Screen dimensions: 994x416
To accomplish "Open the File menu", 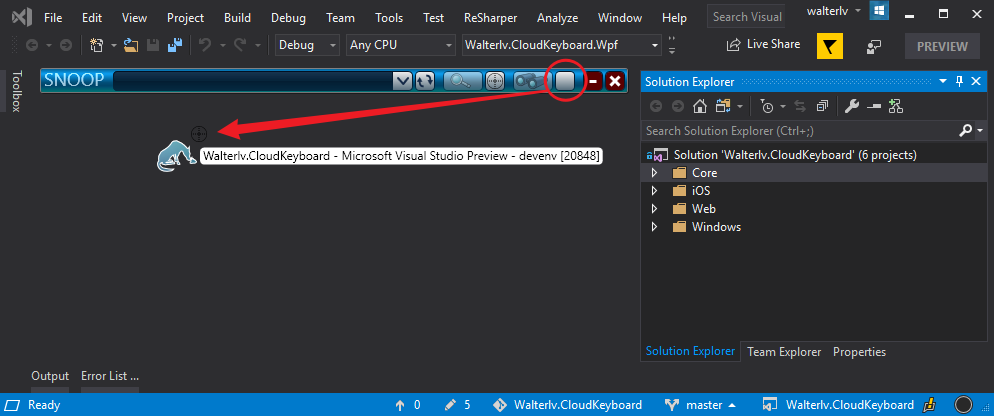I will click(x=53, y=18).
